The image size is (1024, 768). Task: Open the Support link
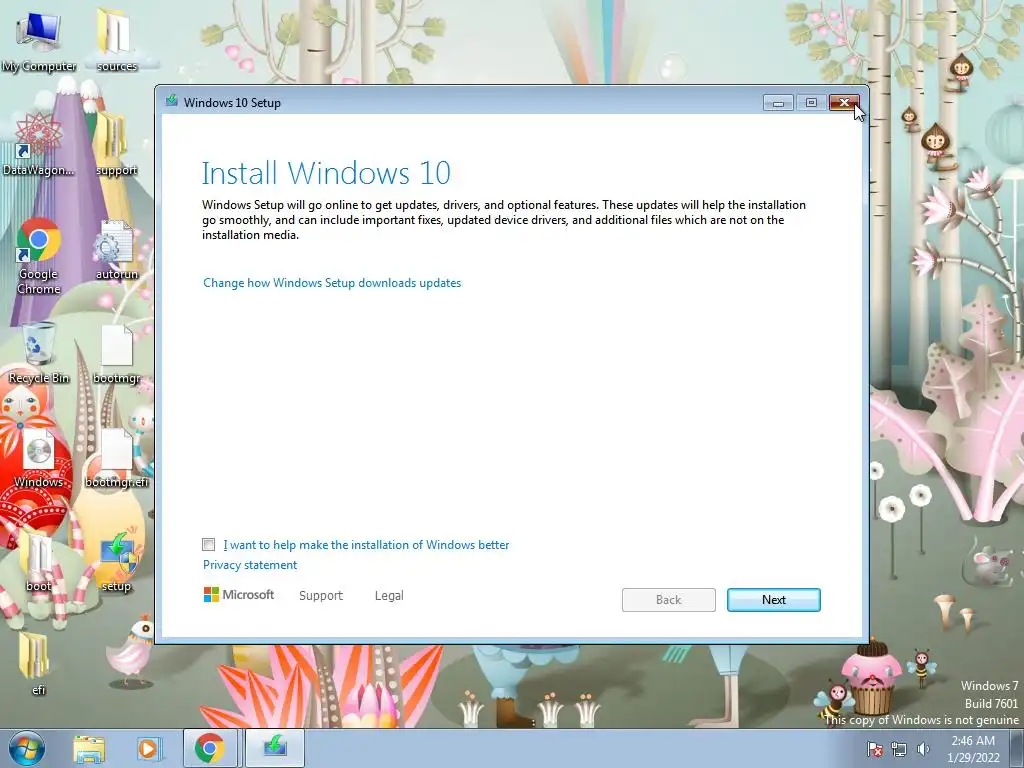tap(321, 596)
